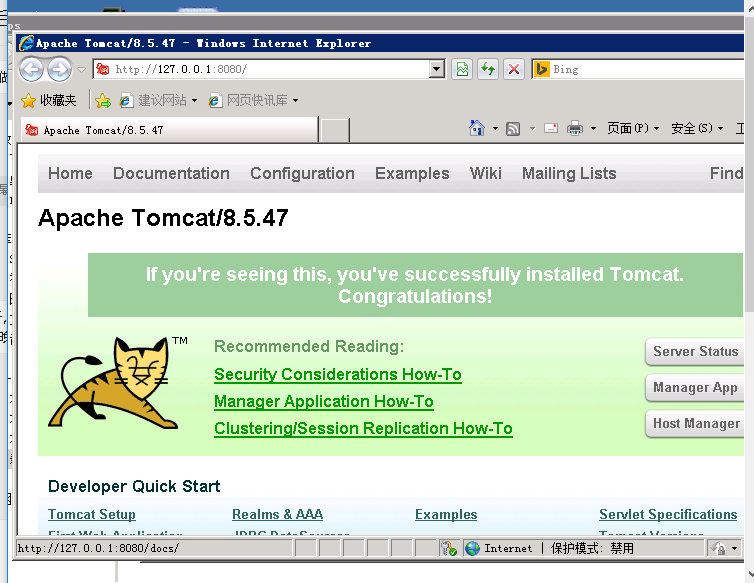
Task: Toggle Compatibility View broken-page icon
Action: 462,69
